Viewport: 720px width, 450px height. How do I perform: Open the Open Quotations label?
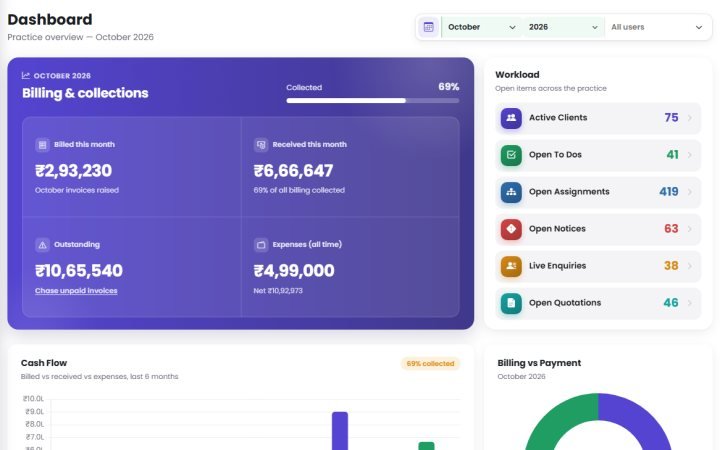pos(565,303)
